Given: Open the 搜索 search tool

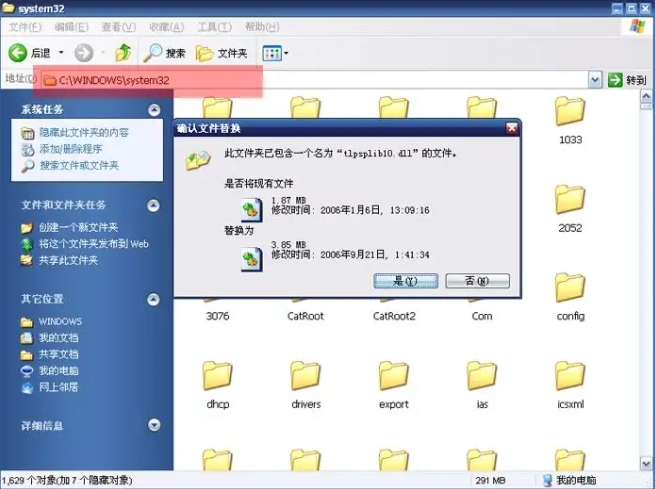Looking at the screenshot, I should pyautogui.click(x=165, y=53).
